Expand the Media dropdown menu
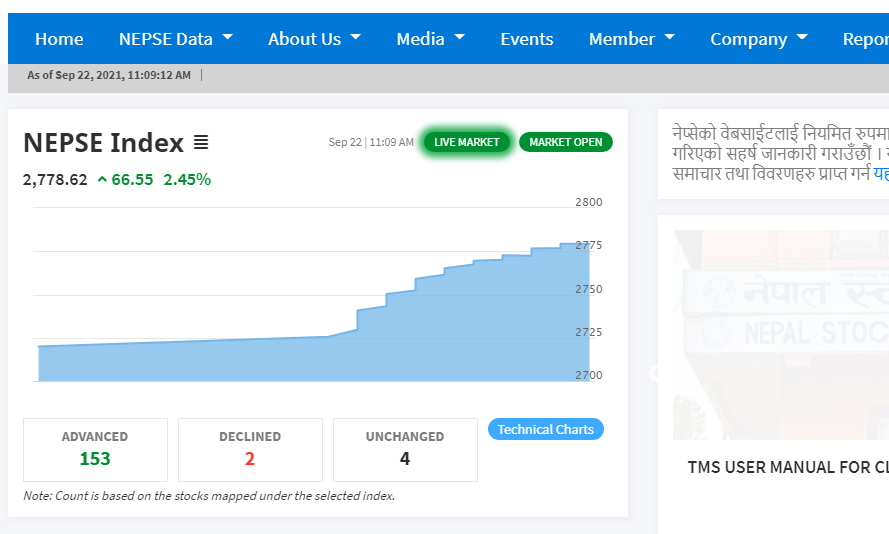 (x=430, y=39)
